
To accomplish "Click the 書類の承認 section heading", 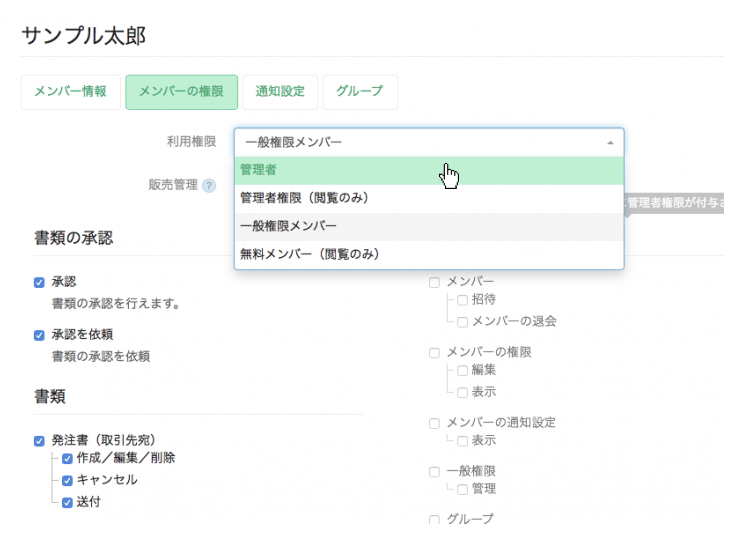I will 74,238.
